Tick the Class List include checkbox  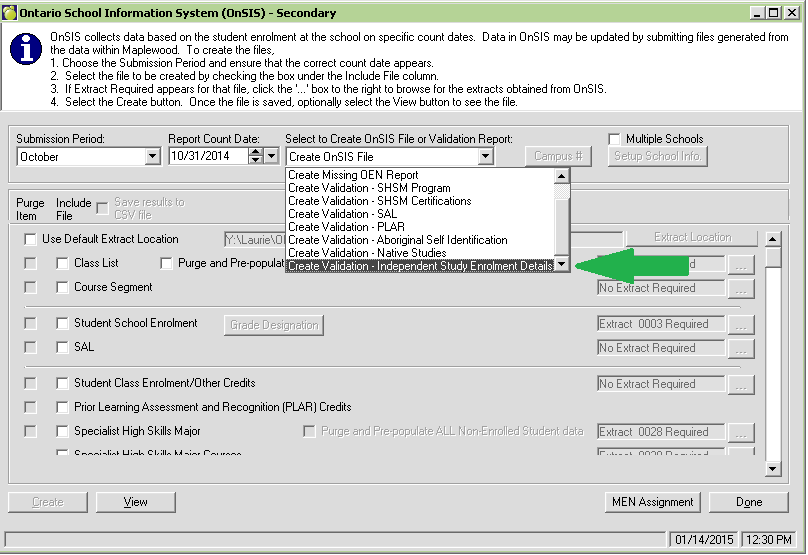point(63,263)
